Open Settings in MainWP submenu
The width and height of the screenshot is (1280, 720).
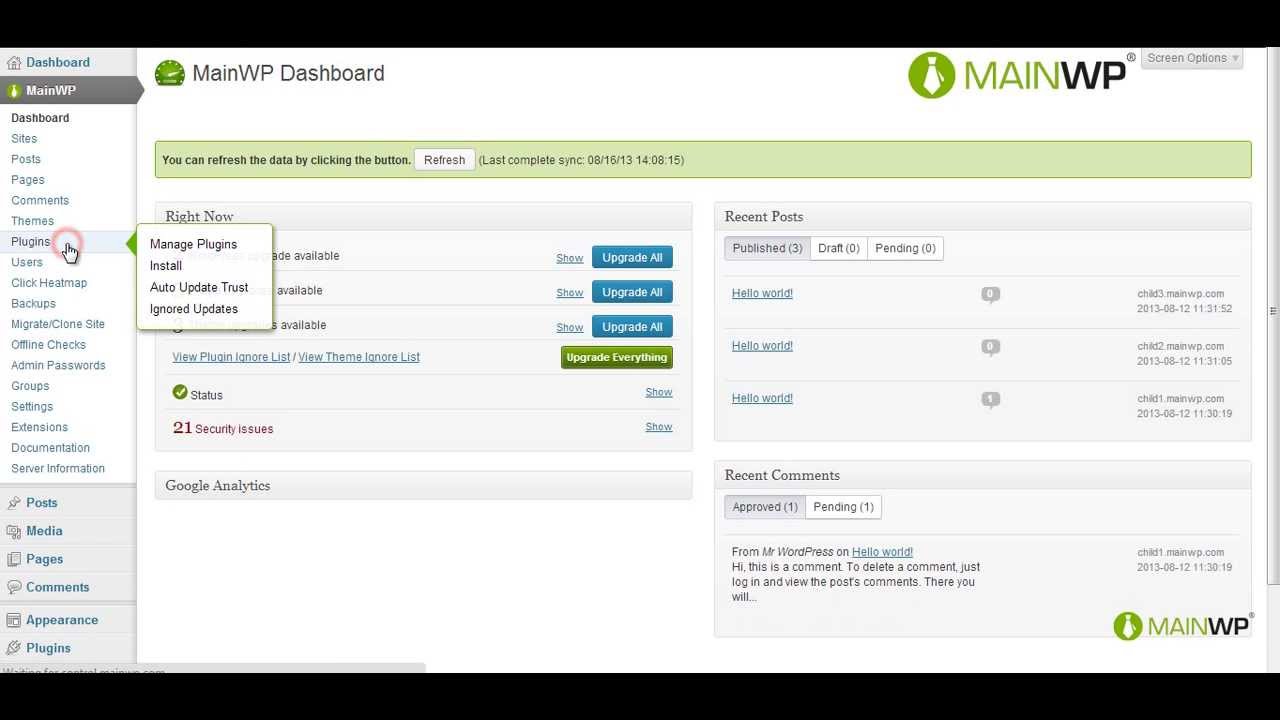(32, 407)
